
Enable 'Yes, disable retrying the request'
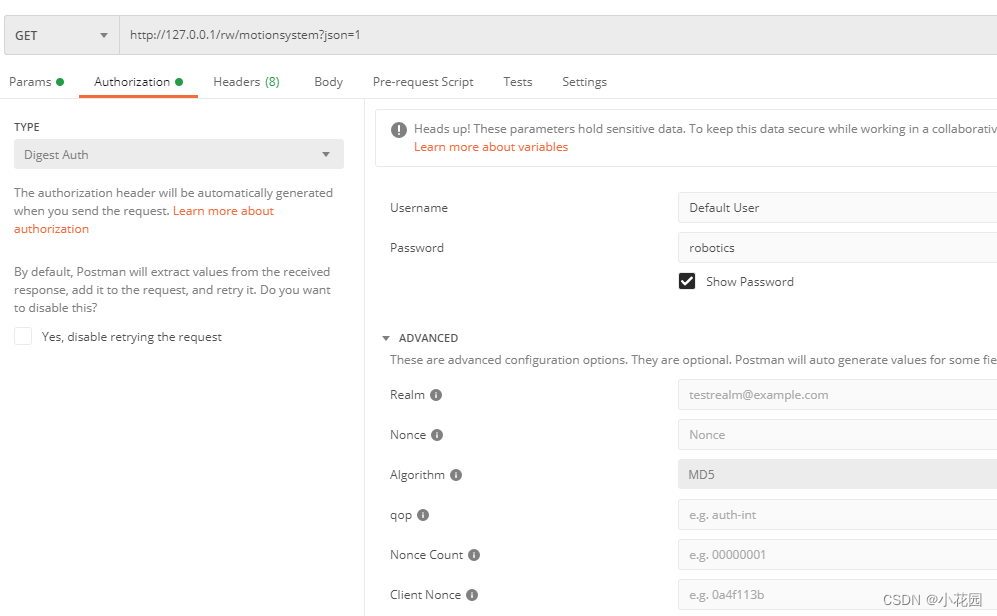tap(23, 337)
